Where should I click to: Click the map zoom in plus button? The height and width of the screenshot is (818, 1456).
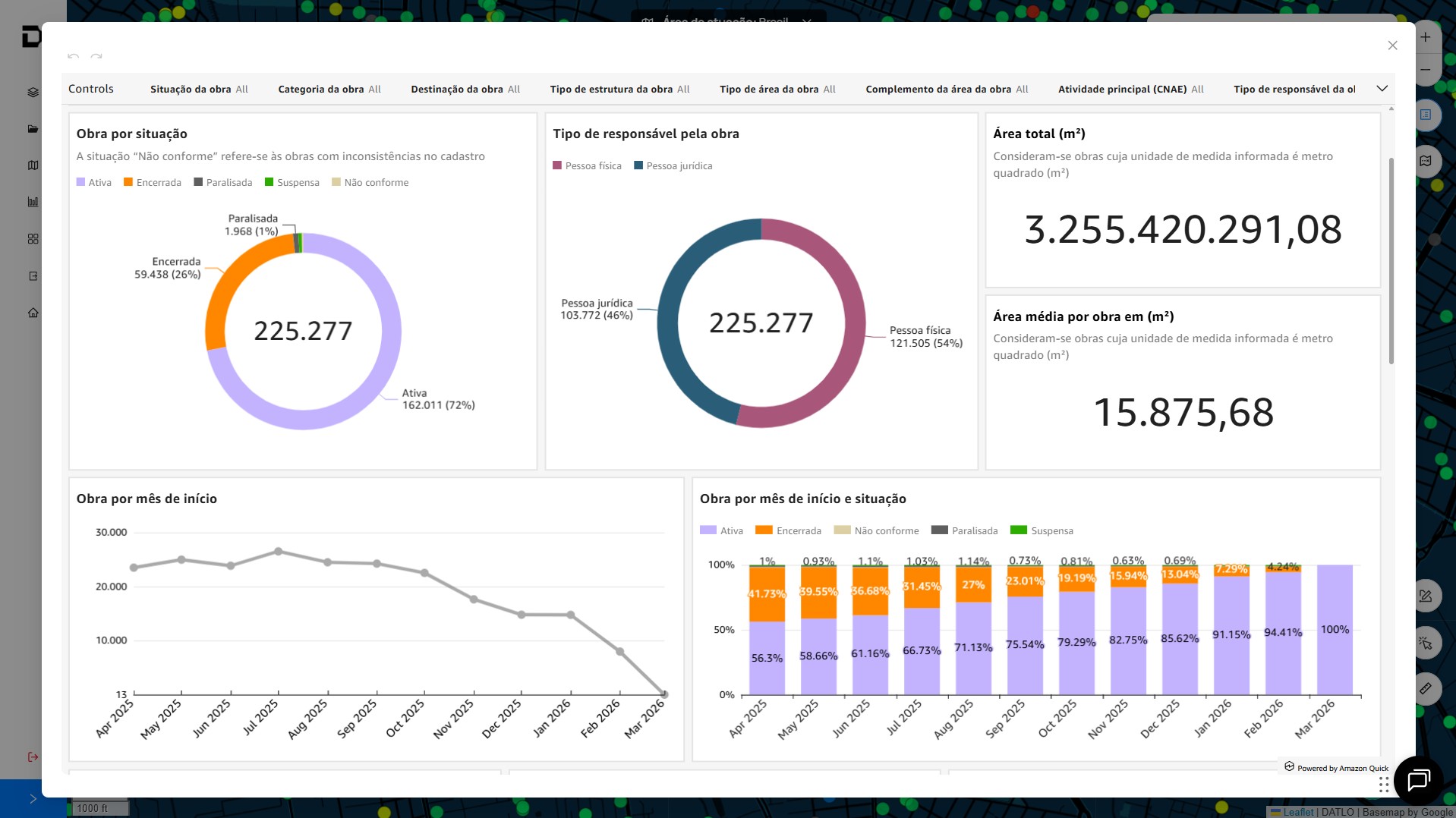1426,37
